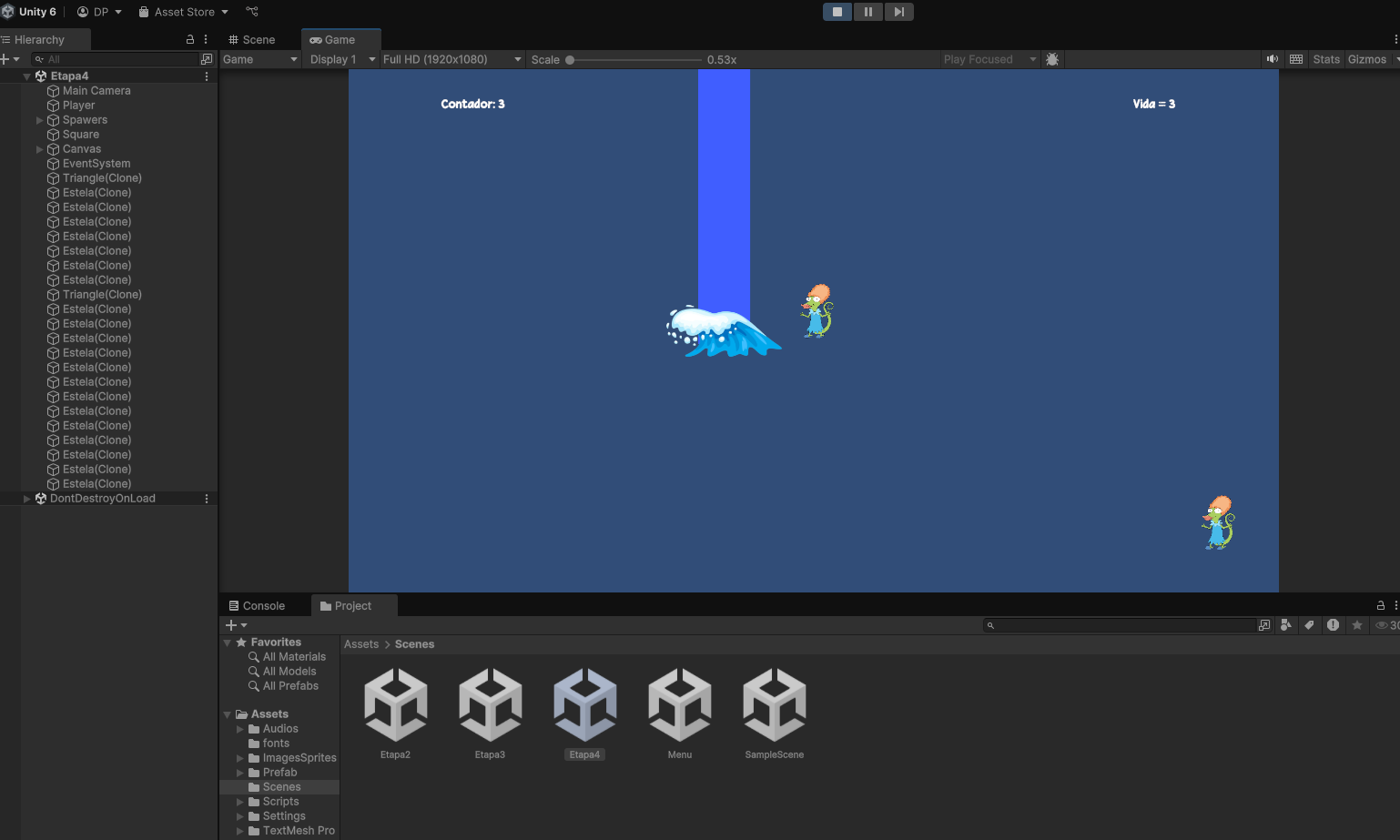Image resolution: width=1400 pixels, height=840 pixels.
Task: Toggle the Stats overlay
Action: 1326,59
